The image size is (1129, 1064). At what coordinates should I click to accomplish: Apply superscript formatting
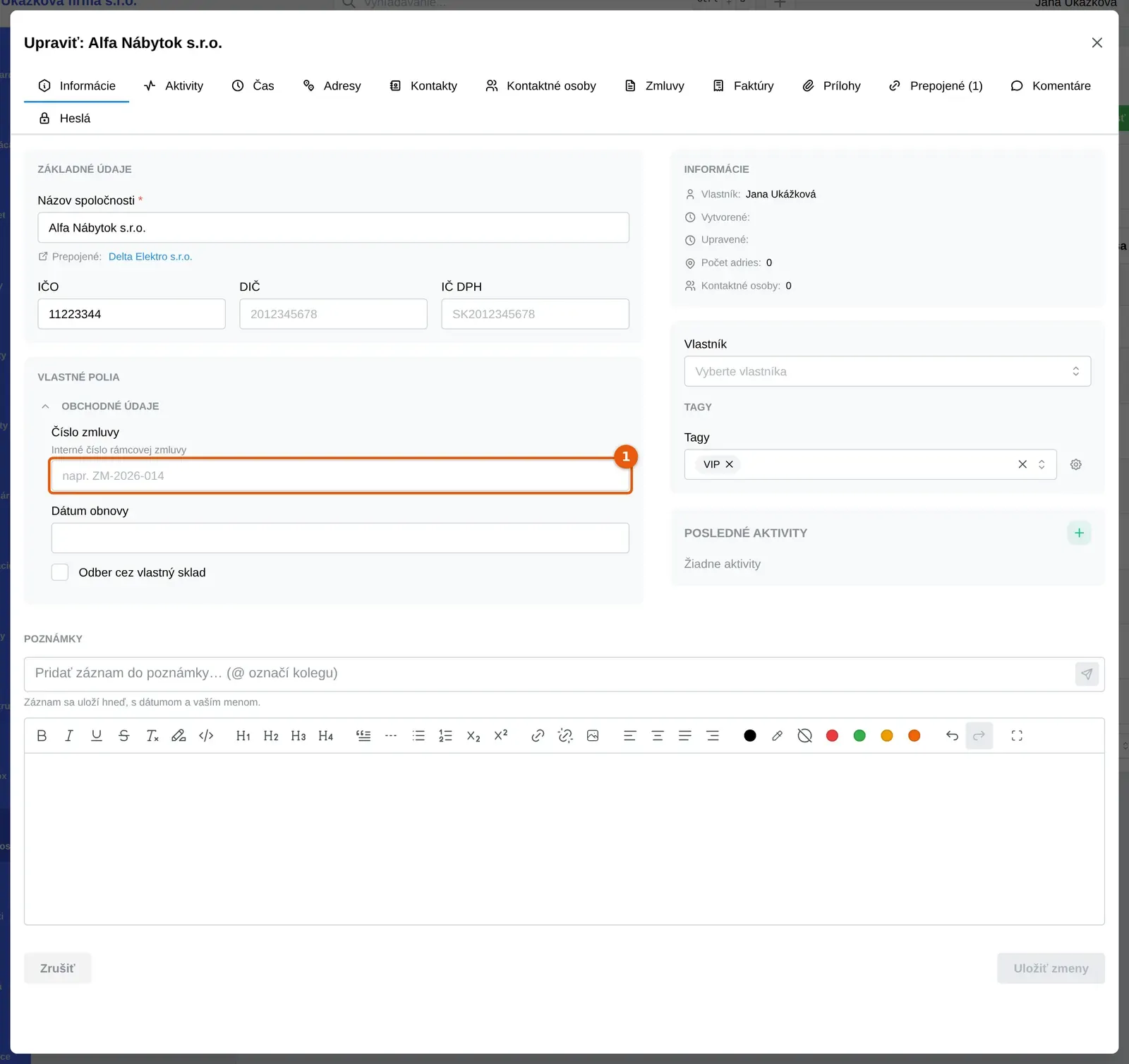tap(501, 736)
